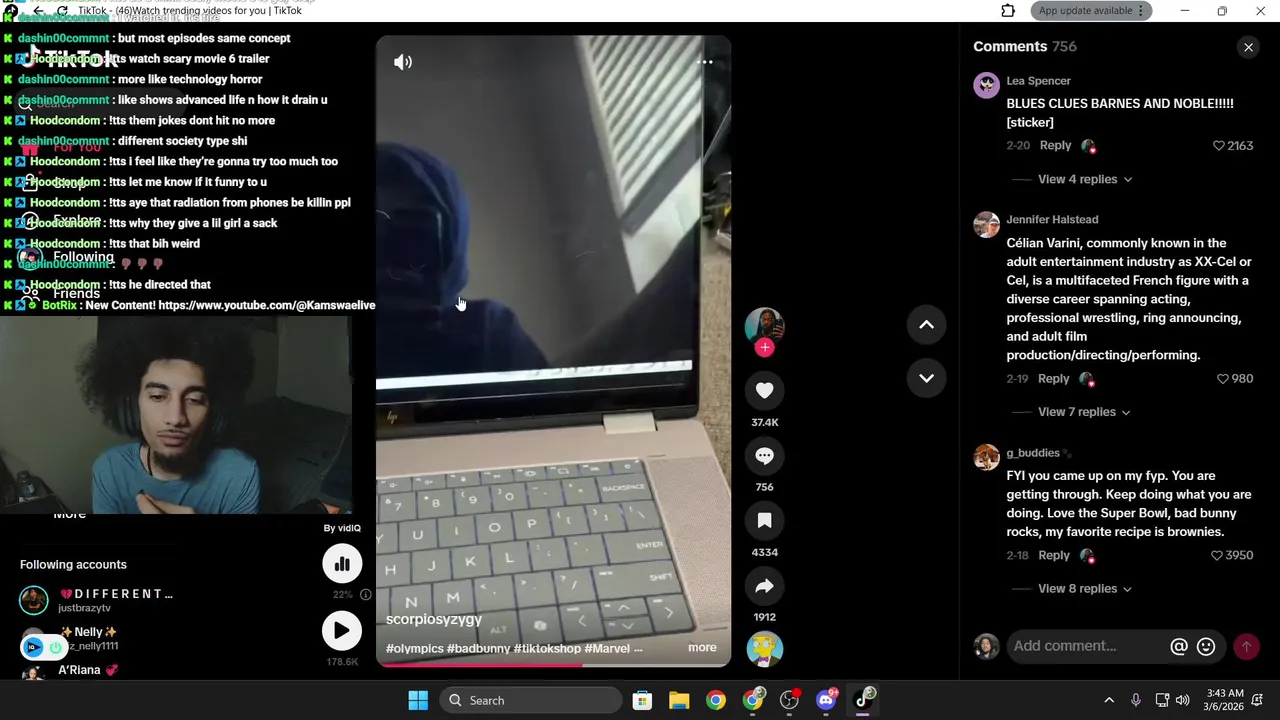Seek on the video progress bar
The image size is (1280, 720).
click(x=553, y=665)
